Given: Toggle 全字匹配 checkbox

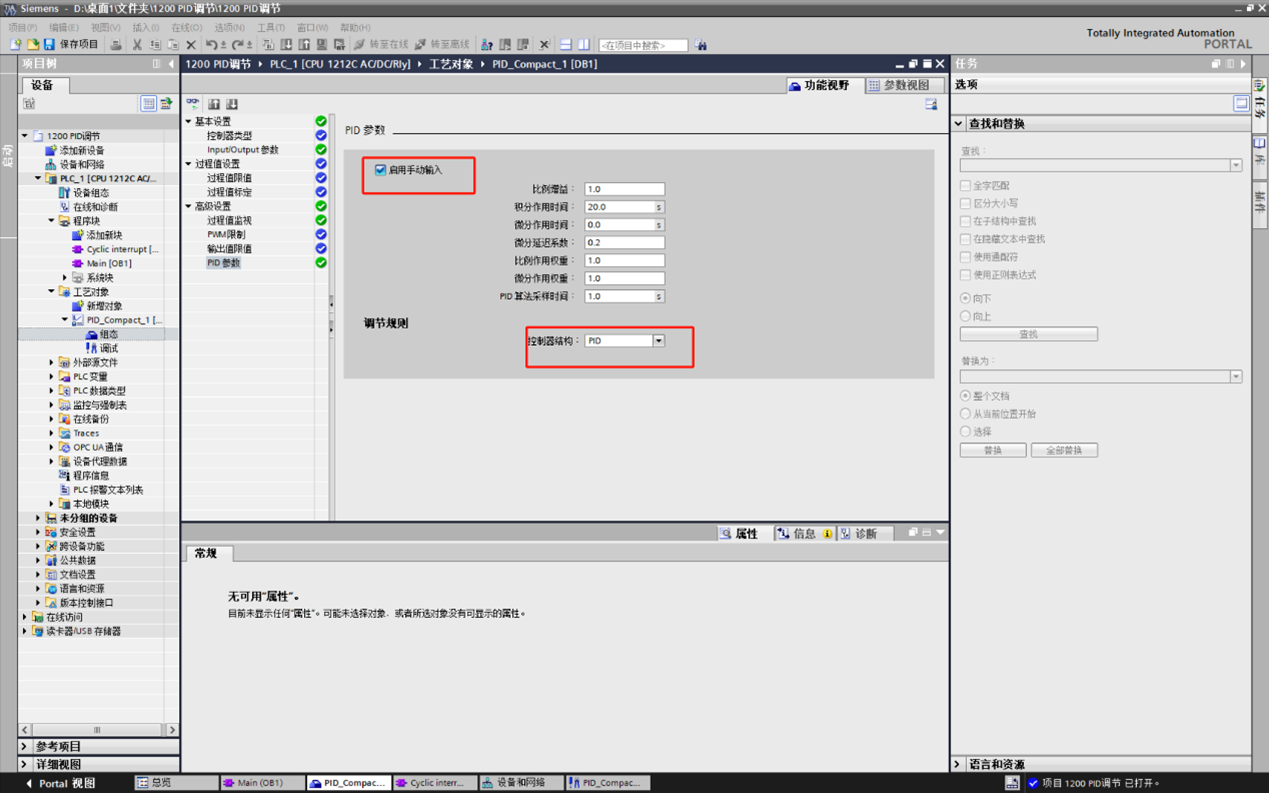Looking at the screenshot, I should click(x=965, y=186).
